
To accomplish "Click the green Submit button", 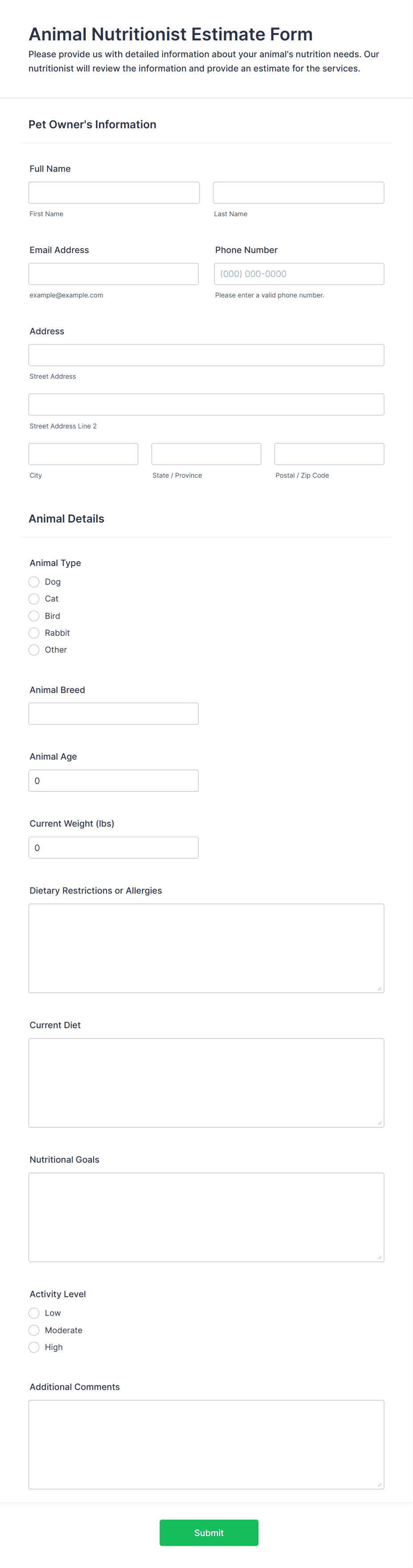I will click(209, 1532).
